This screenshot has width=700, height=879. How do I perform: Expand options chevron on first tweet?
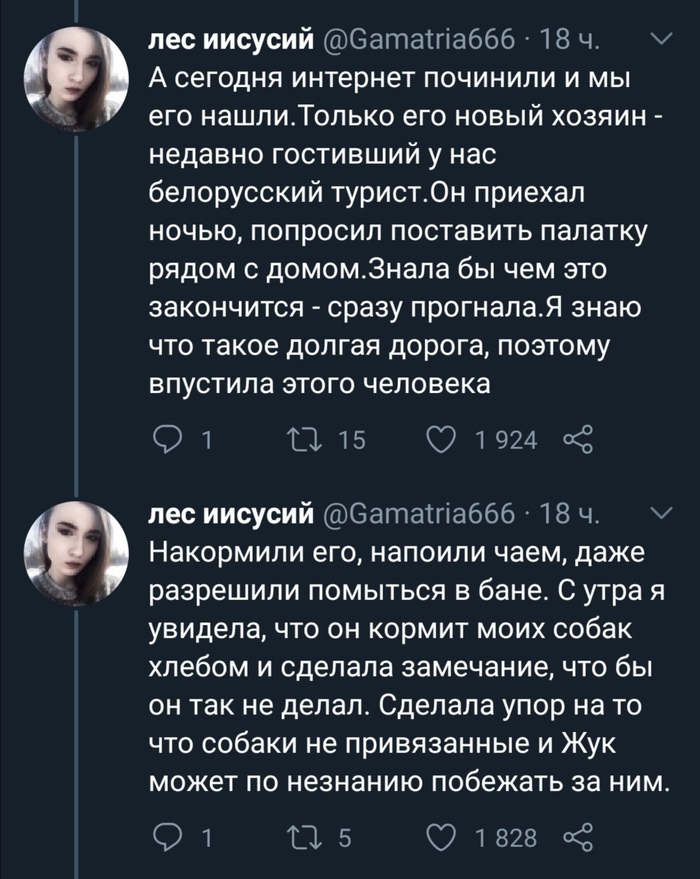click(x=662, y=40)
